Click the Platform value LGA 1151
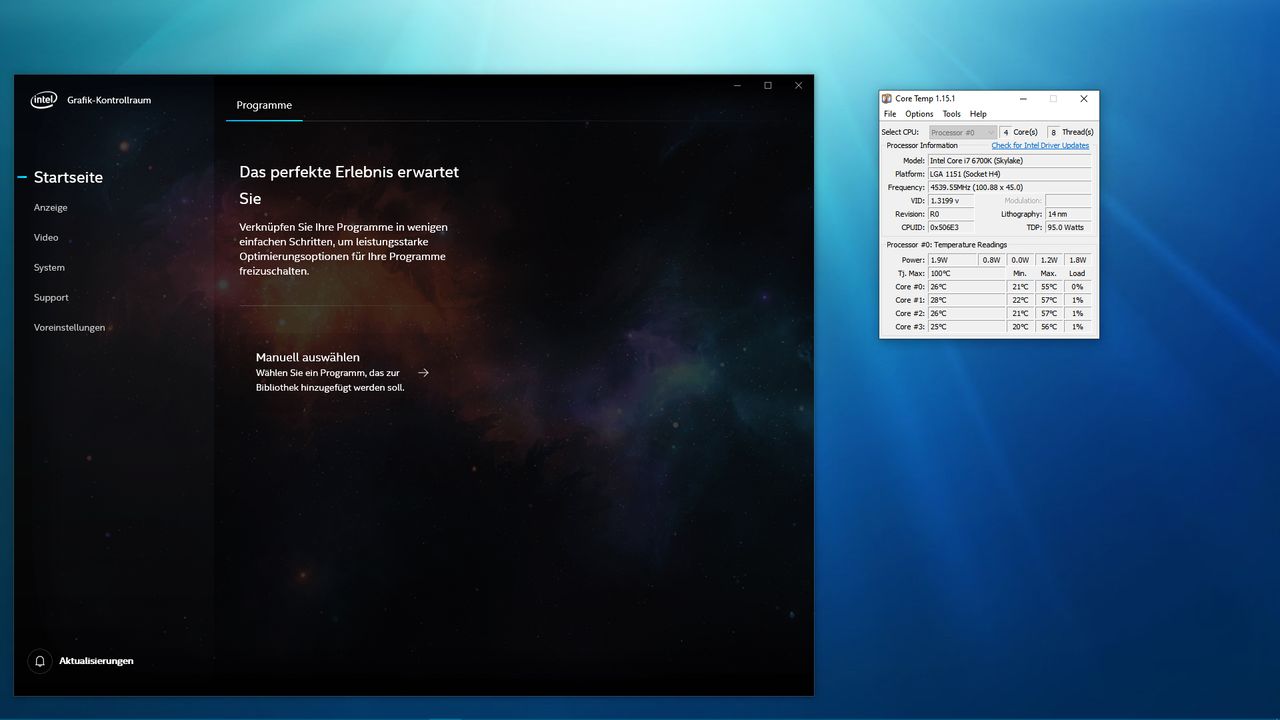 coord(1009,174)
